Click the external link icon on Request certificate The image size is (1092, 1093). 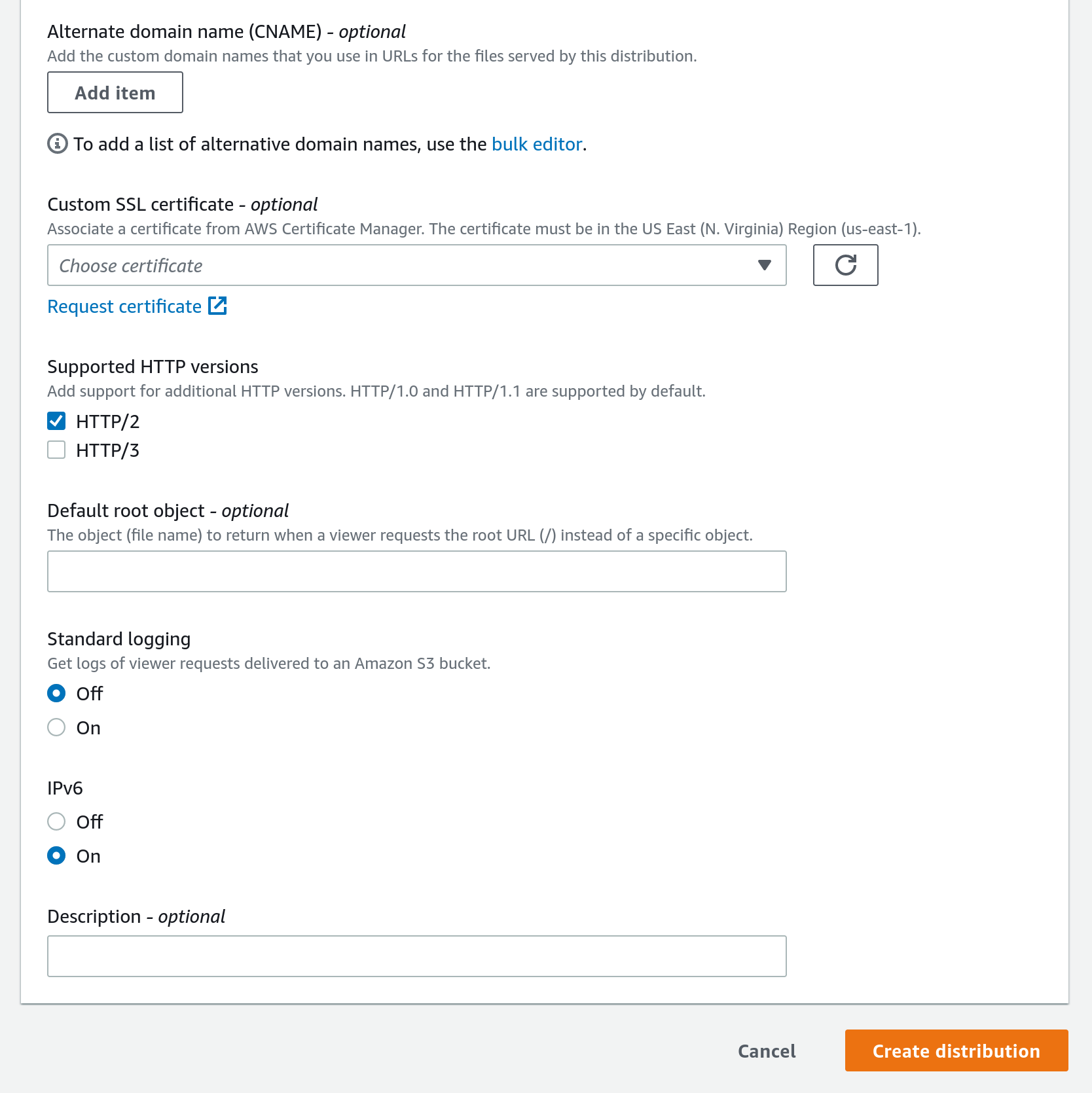pyautogui.click(x=217, y=306)
